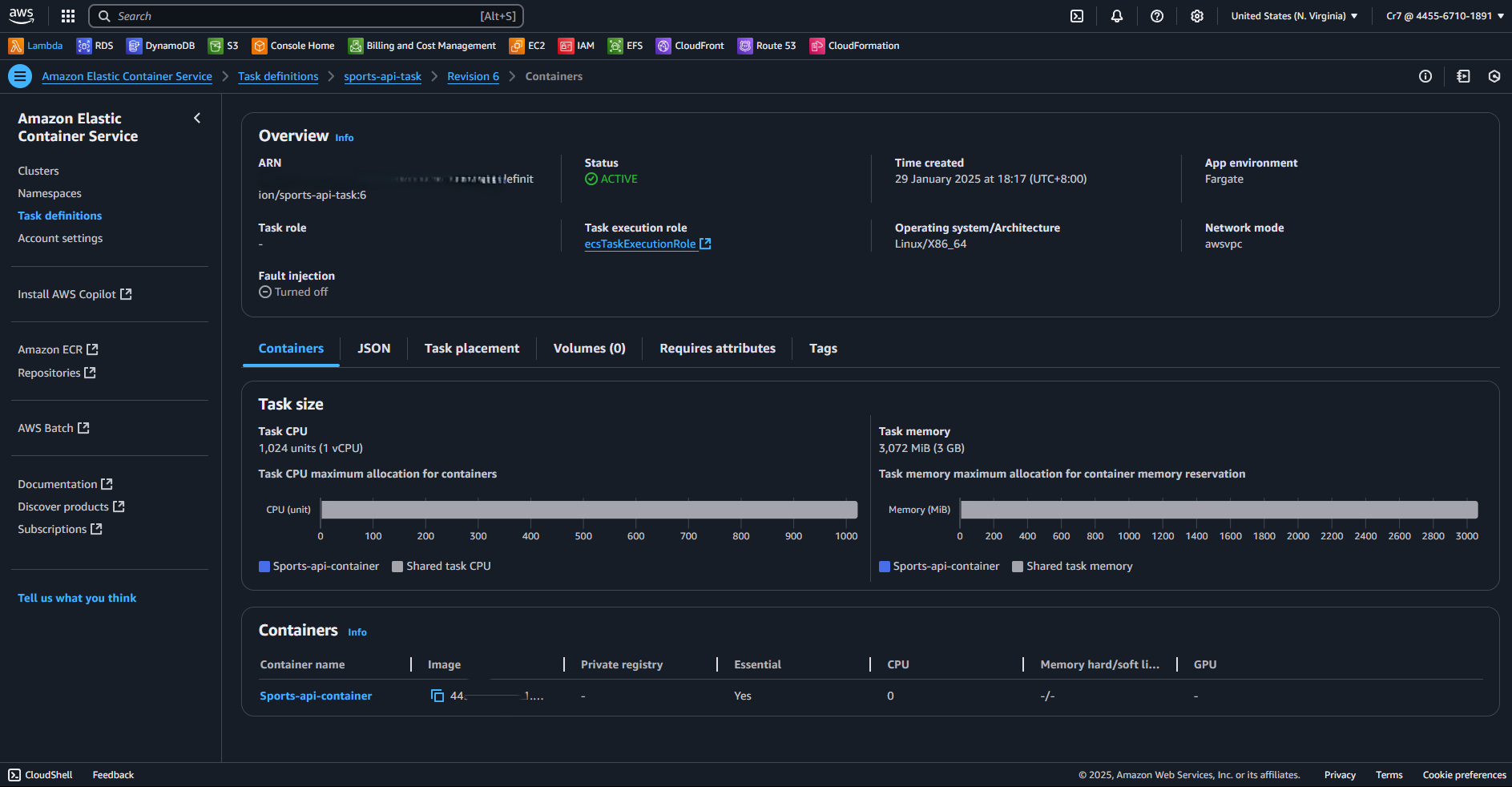Screen dimensions: 1512x787
Task: Toggle the hamburger navigation menu button
Action: [x=20, y=76]
